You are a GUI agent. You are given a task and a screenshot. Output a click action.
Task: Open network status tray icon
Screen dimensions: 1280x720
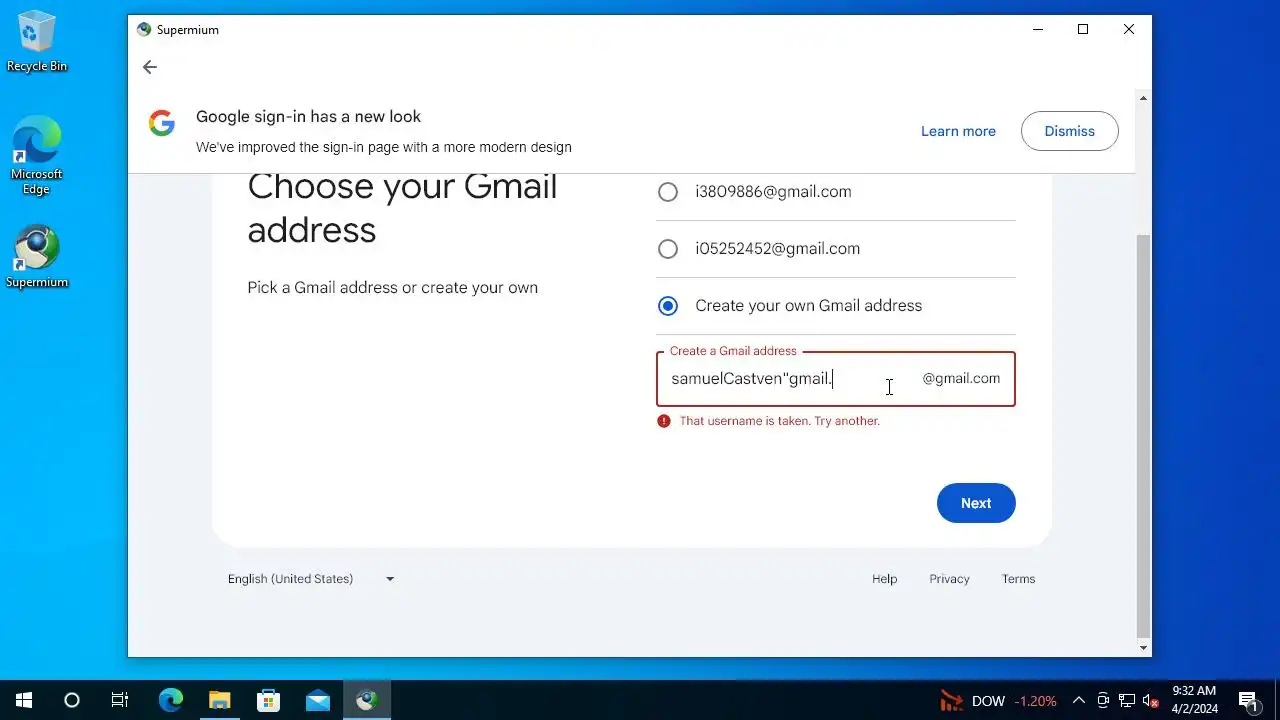coord(1127,701)
